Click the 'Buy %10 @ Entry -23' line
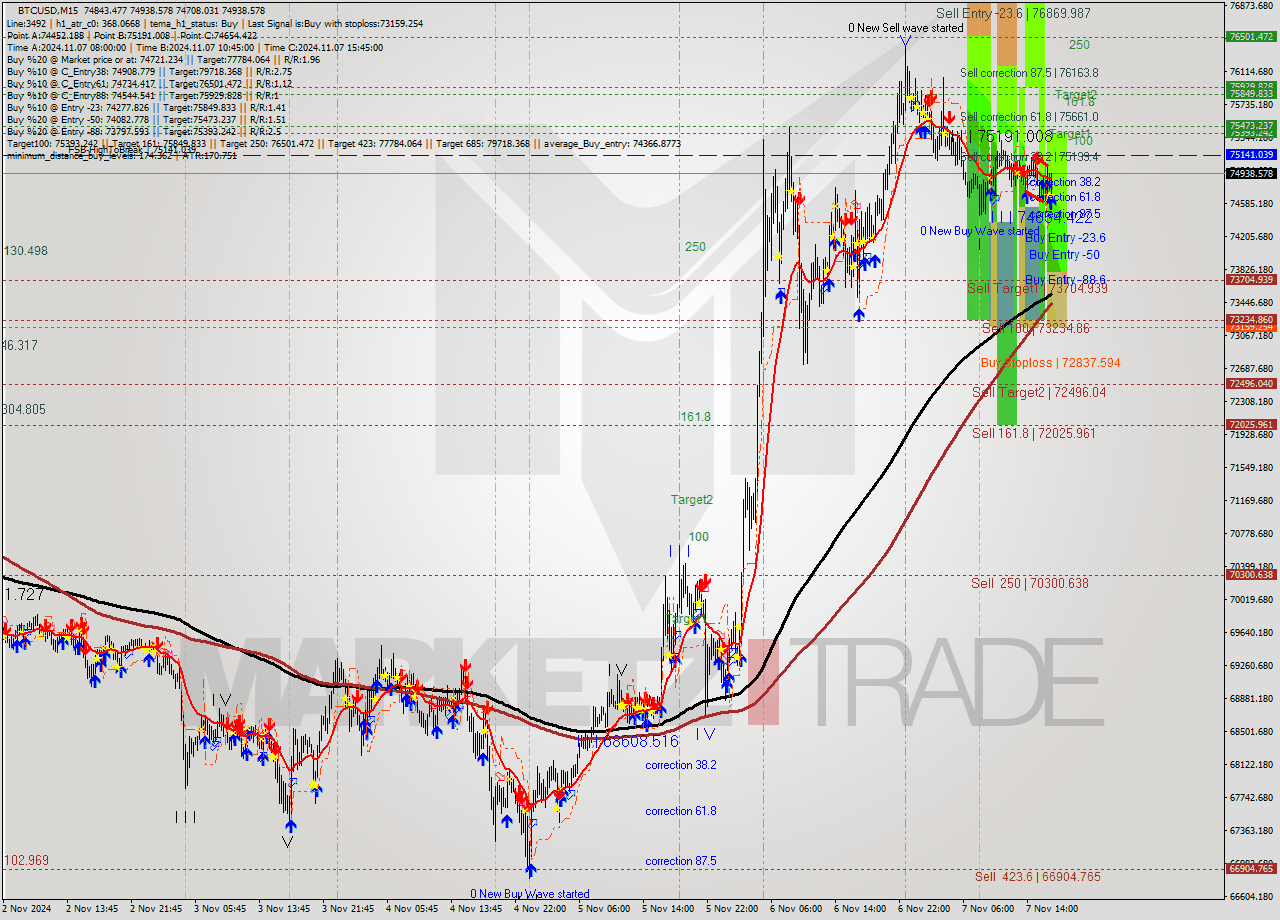 tap(146, 107)
